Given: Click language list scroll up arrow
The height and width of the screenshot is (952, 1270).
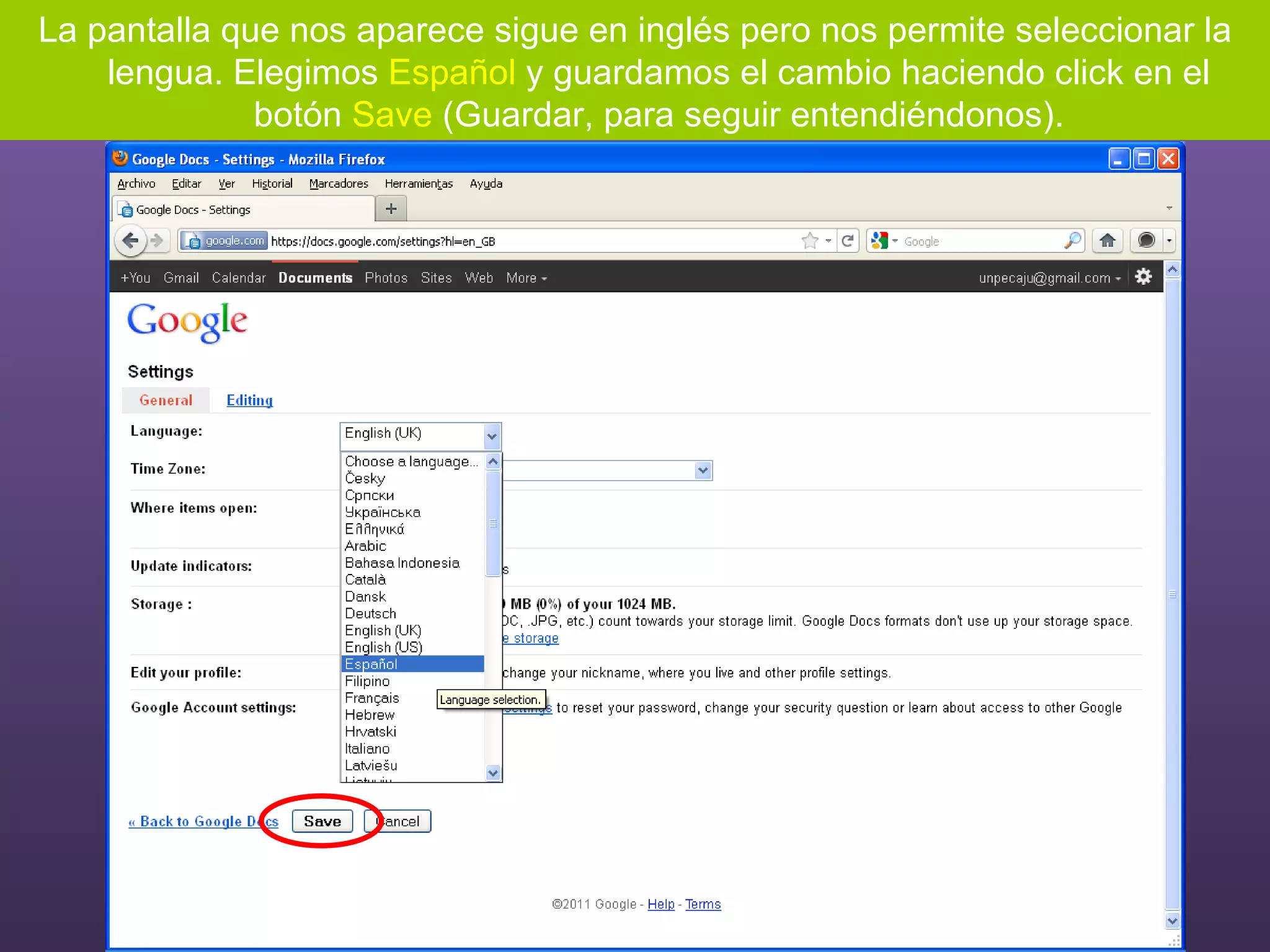Looking at the screenshot, I should tap(493, 462).
